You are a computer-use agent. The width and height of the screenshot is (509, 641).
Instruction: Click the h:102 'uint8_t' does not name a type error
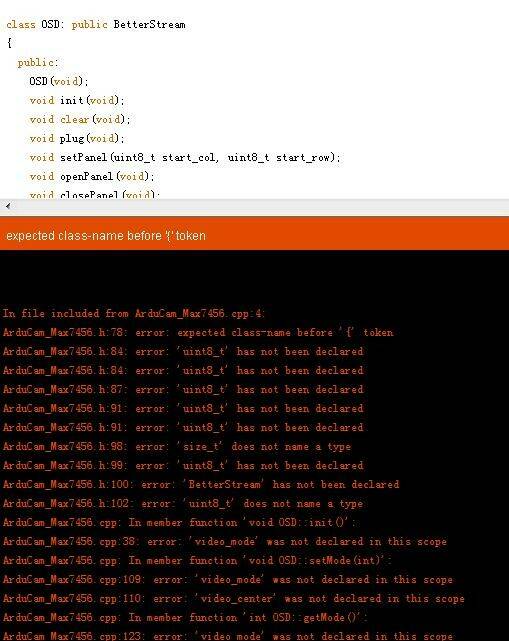(x=183, y=503)
